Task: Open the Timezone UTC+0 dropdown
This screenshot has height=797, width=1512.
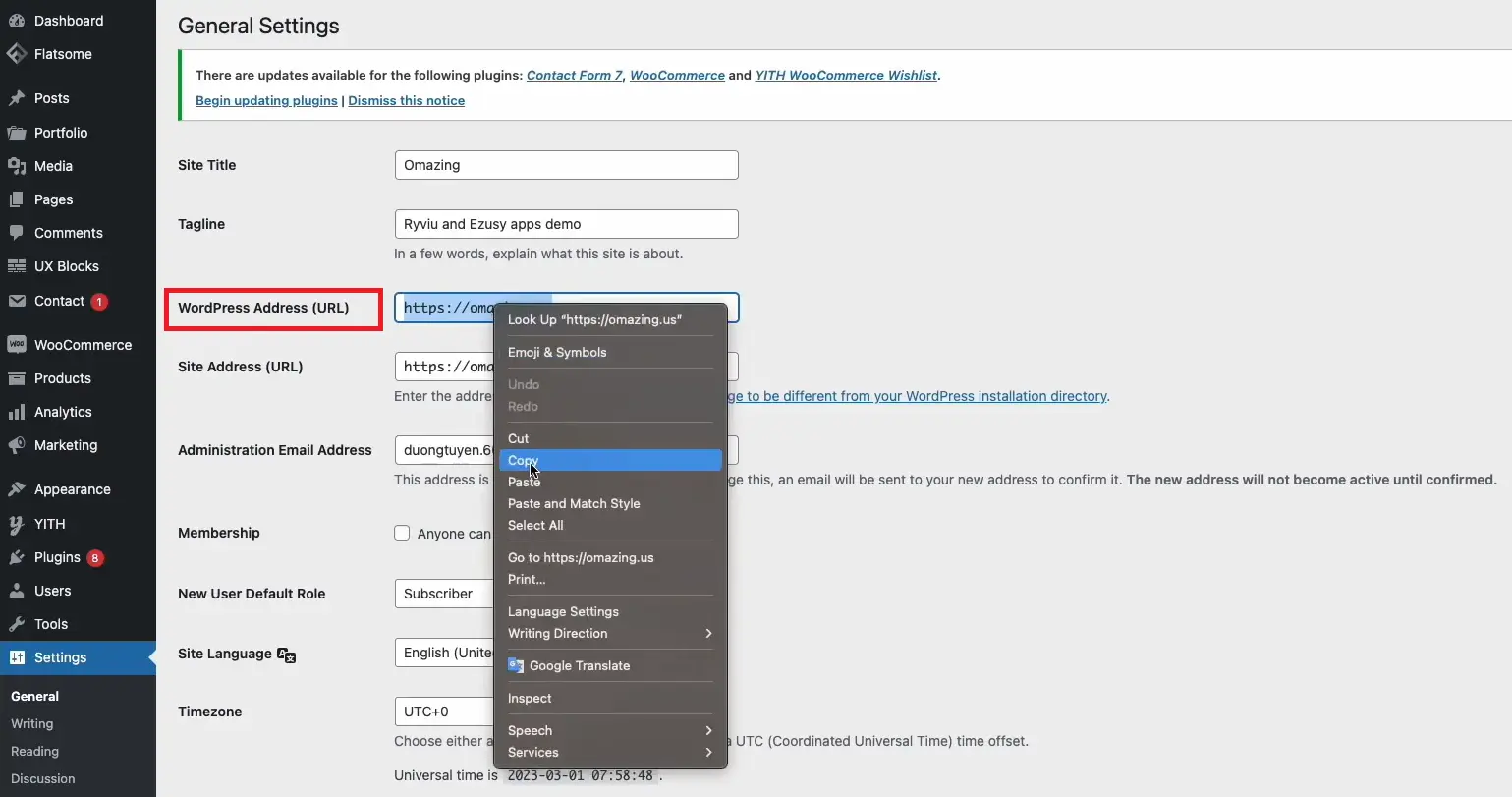Action: [444, 712]
